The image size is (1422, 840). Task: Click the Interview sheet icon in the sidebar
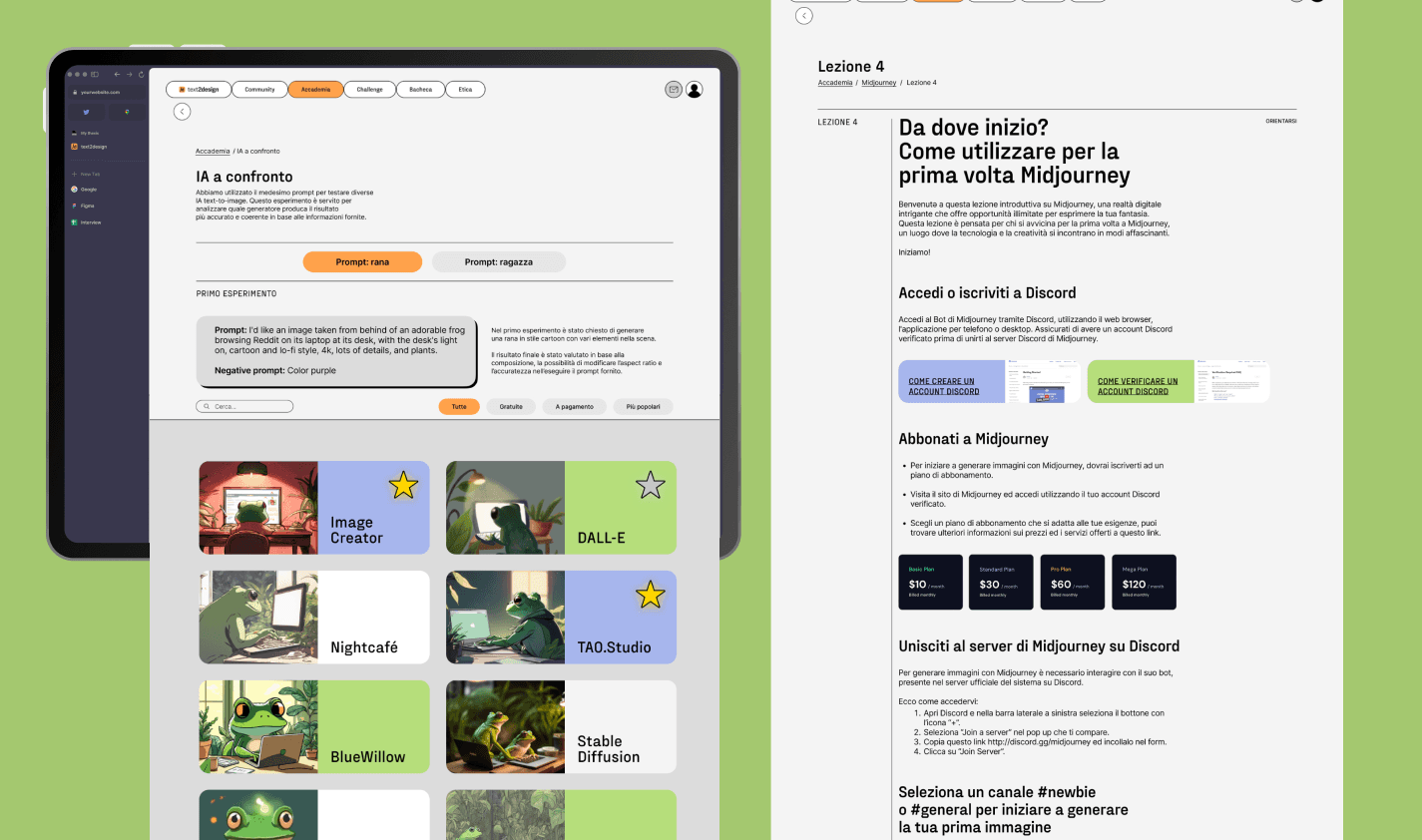74,222
